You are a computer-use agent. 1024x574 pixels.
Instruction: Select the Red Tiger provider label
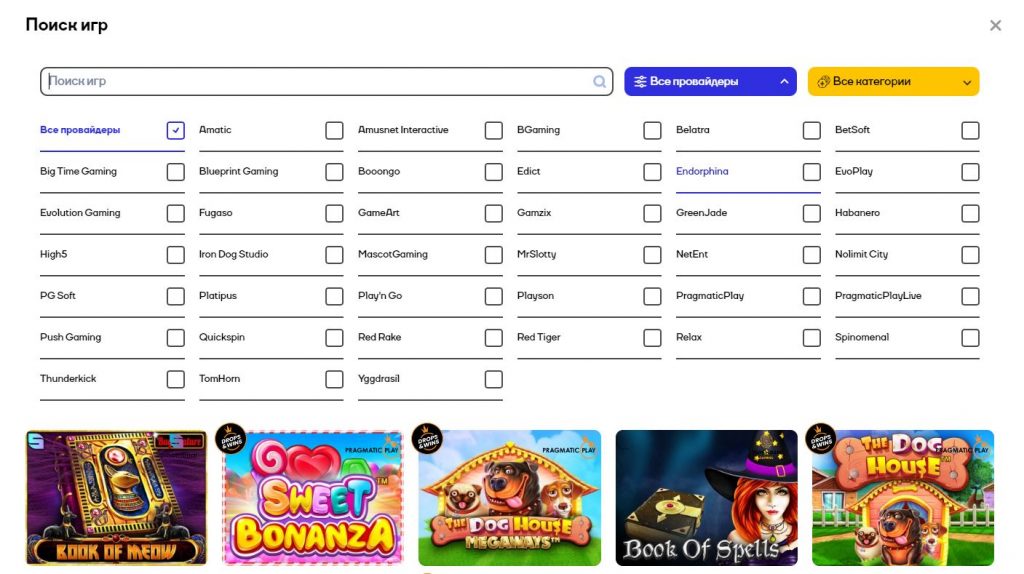click(x=539, y=337)
